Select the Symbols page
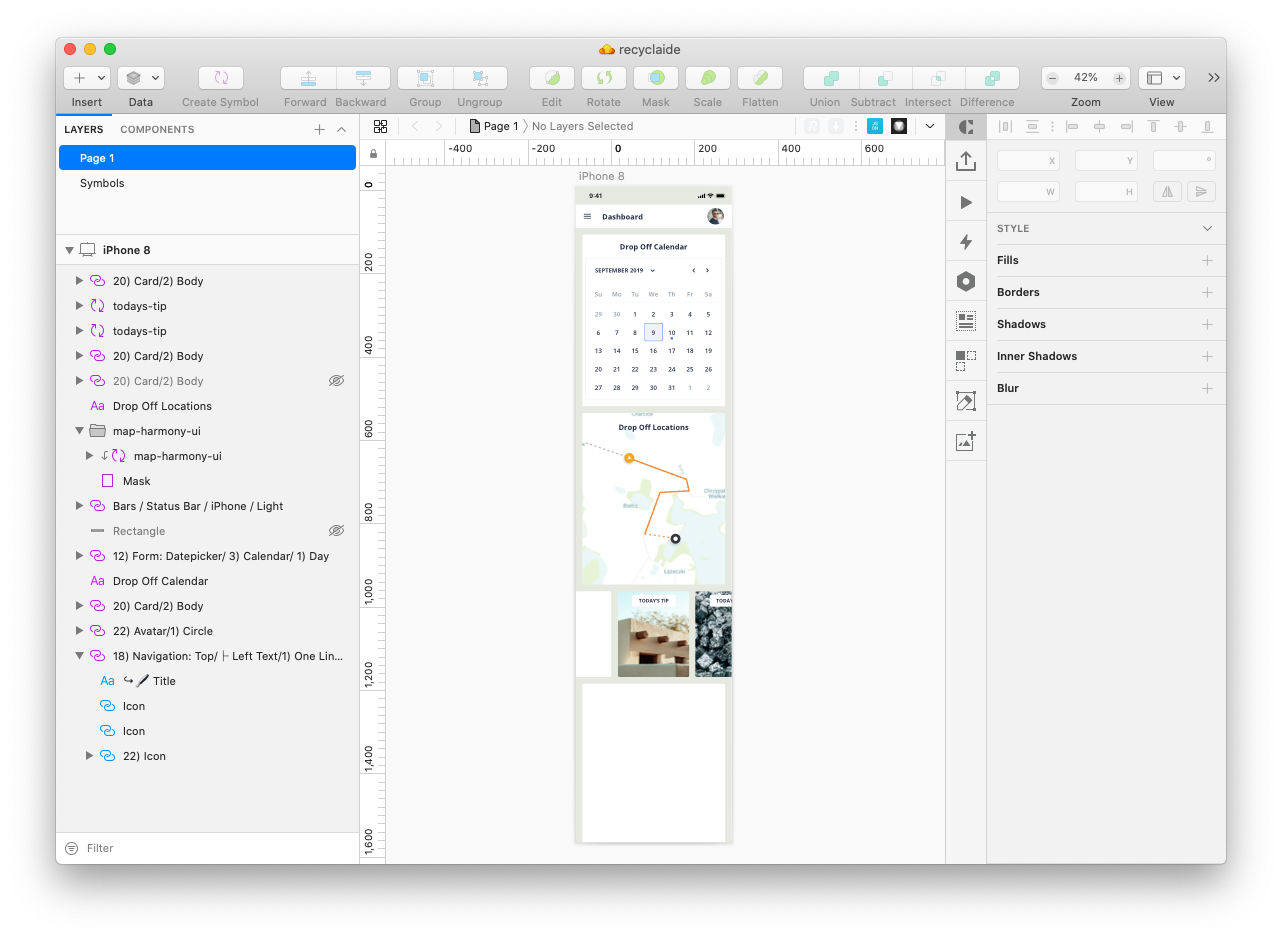 pyautogui.click(x=102, y=183)
